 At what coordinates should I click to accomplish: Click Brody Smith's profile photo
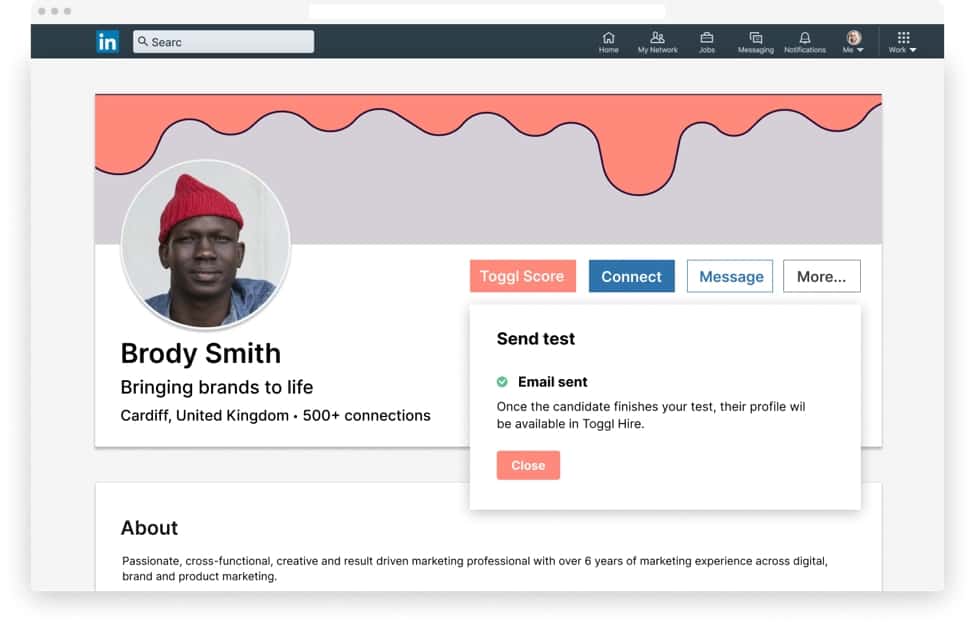point(205,243)
